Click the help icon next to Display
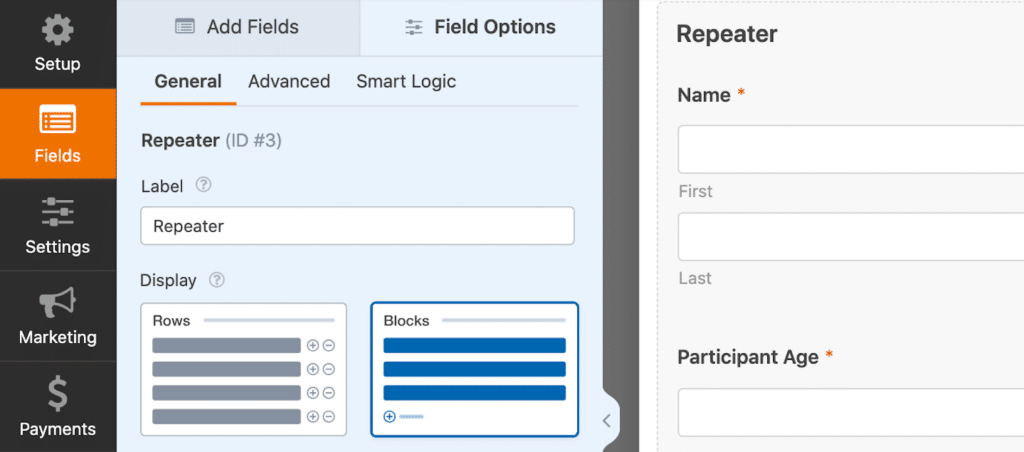This screenshot has width=1024, height=452. pyautogui.click(x=216, y=280)
